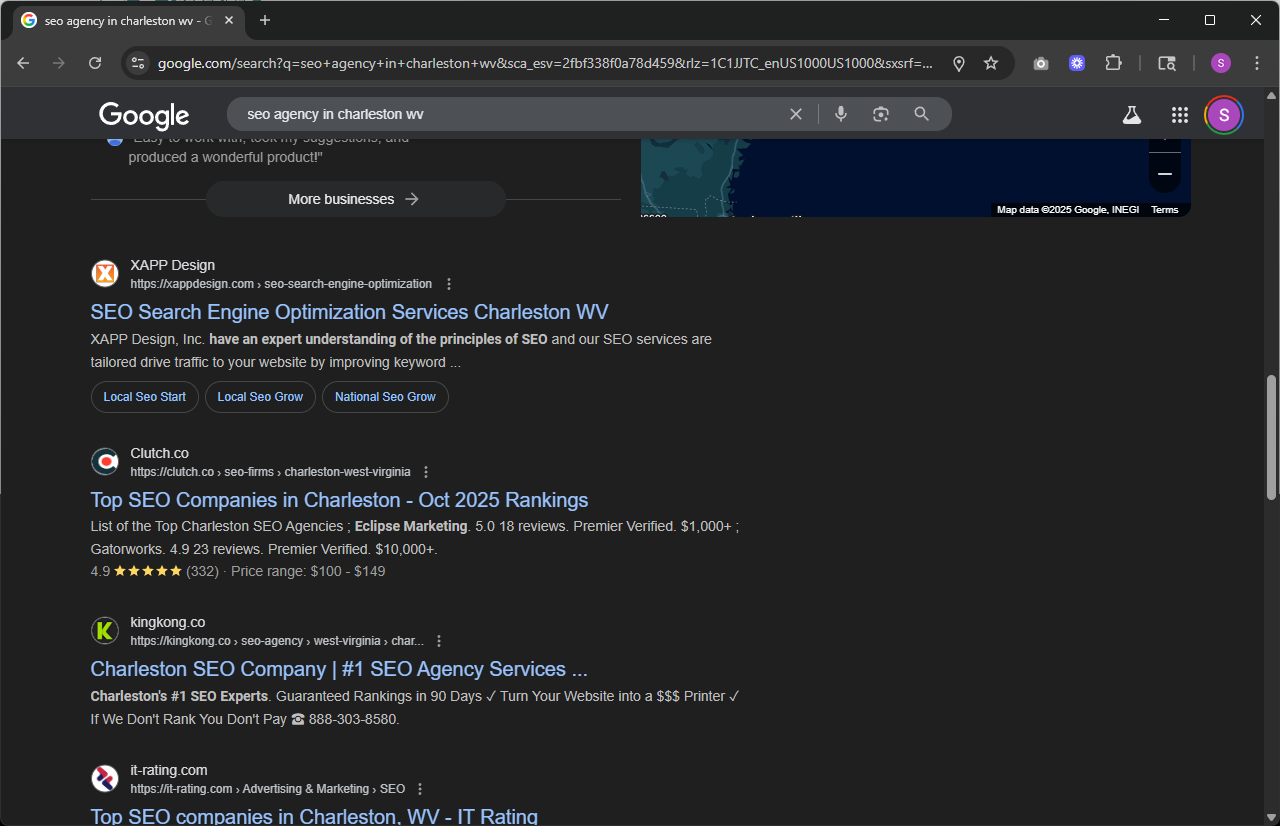This screenshot has width=1280, height=826.
Task: Select the Local Seo Start chip
Action: point(145,397)
